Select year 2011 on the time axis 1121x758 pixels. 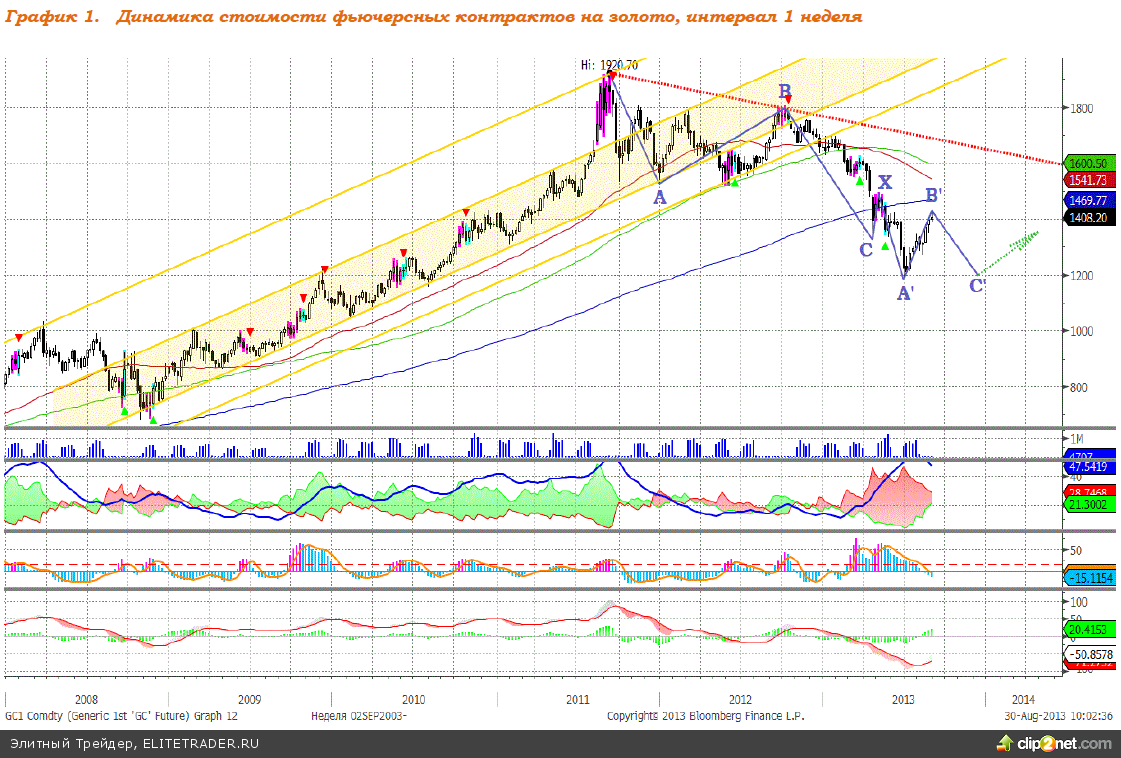(577, 699)
